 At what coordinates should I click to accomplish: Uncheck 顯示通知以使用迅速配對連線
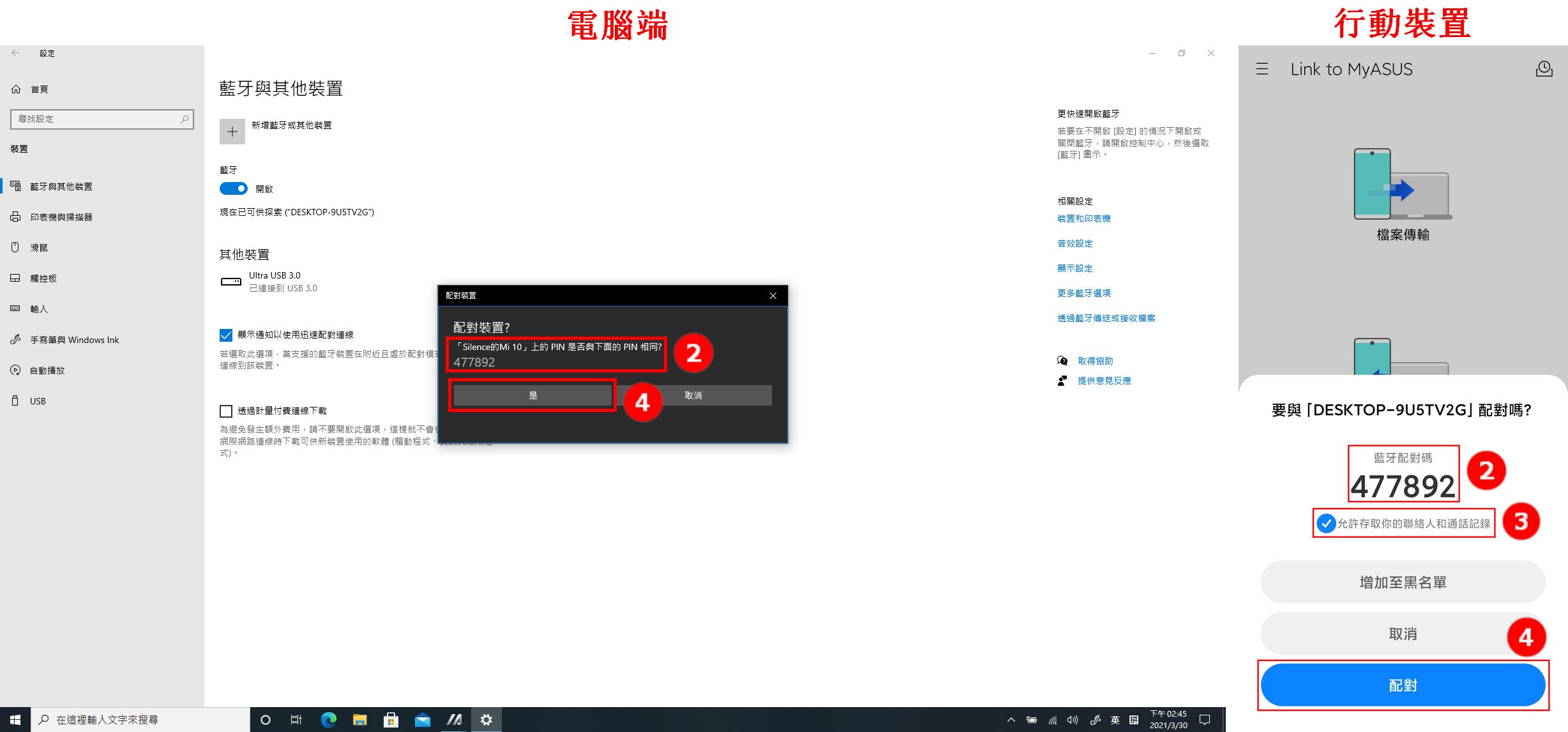pyautogui.click(x=226, y=335)
